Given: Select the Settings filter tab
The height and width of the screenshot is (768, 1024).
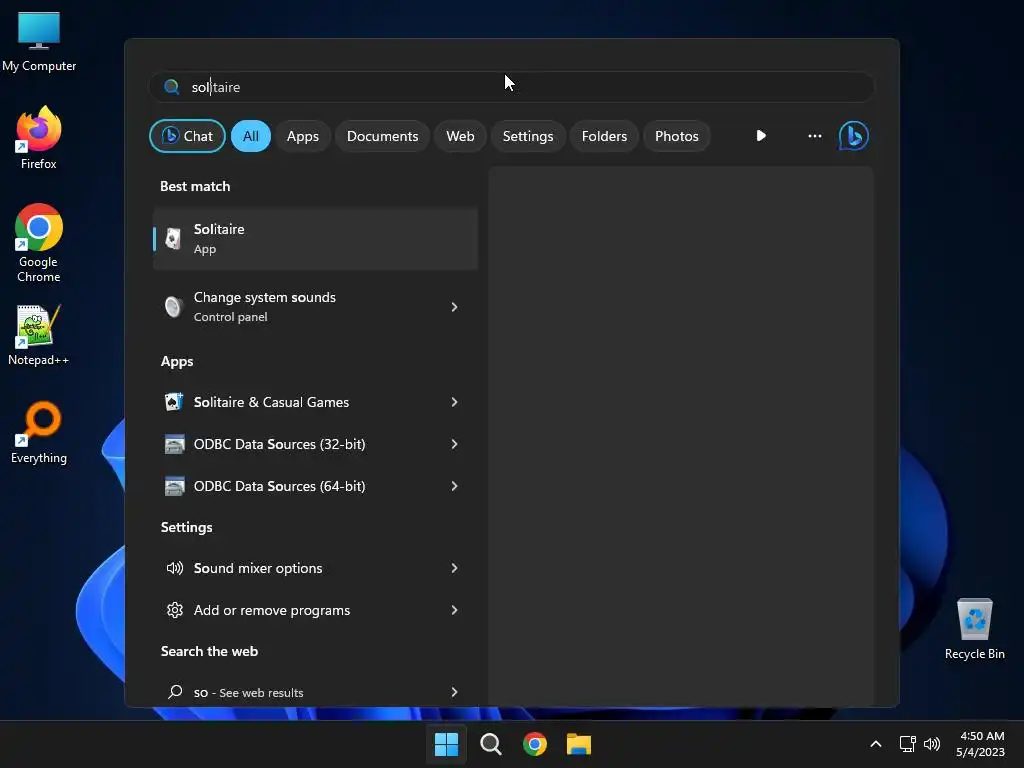Looking at the screenshot, I should pos(528,136).
